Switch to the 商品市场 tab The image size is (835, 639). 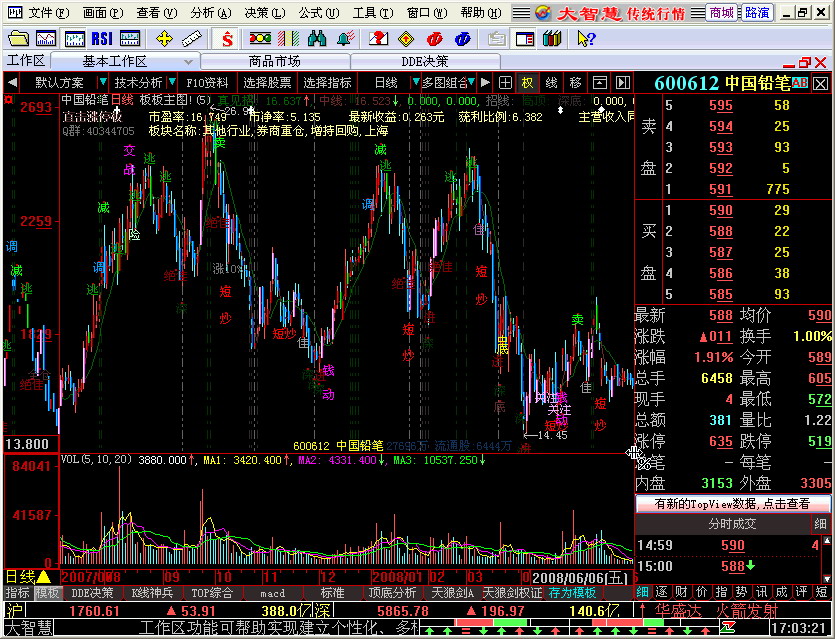(x=275, y=62)
